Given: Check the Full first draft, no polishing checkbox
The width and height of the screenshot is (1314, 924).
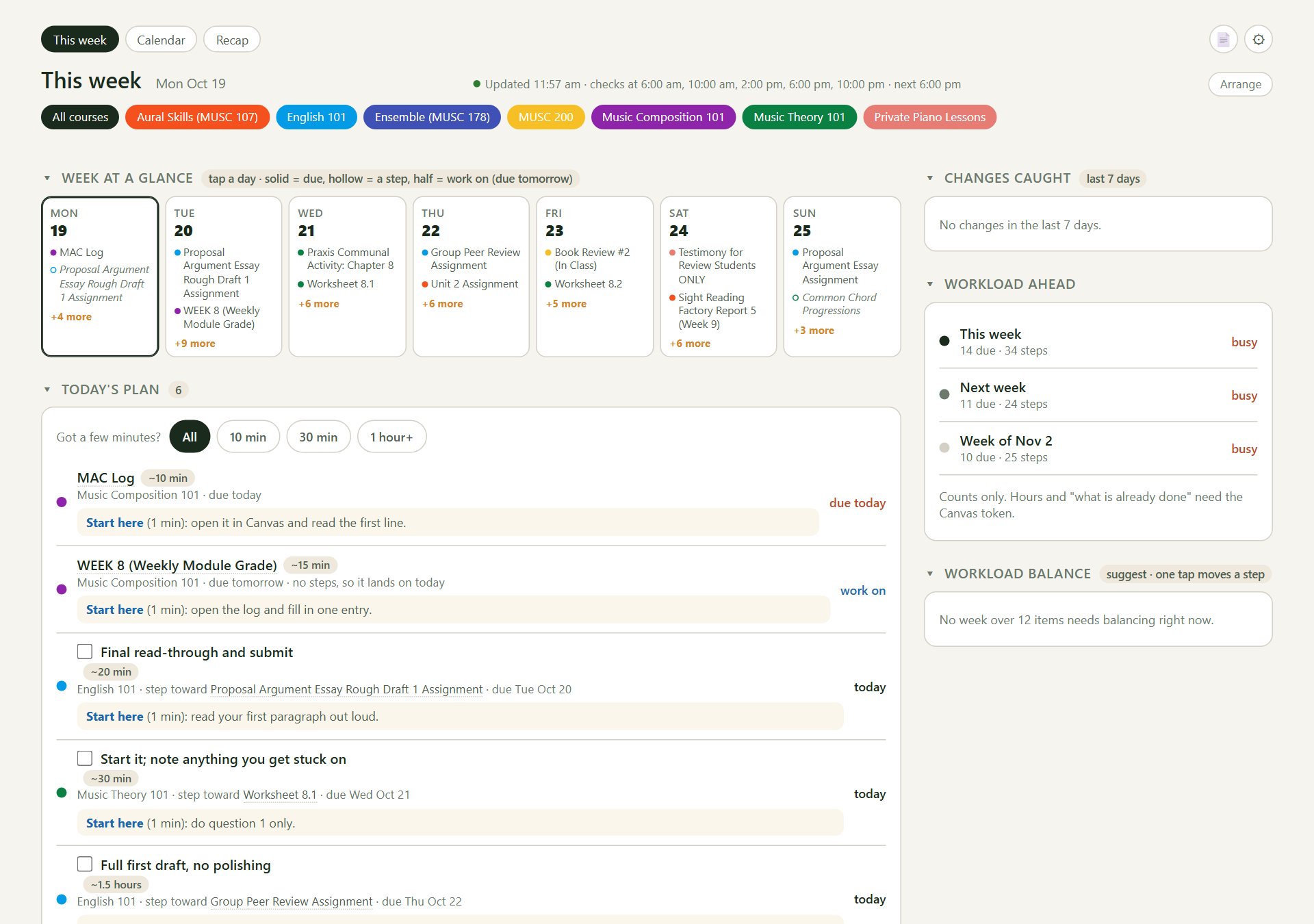Looking at the screenshot, I should pyautogui.click(x=85, y=864).
